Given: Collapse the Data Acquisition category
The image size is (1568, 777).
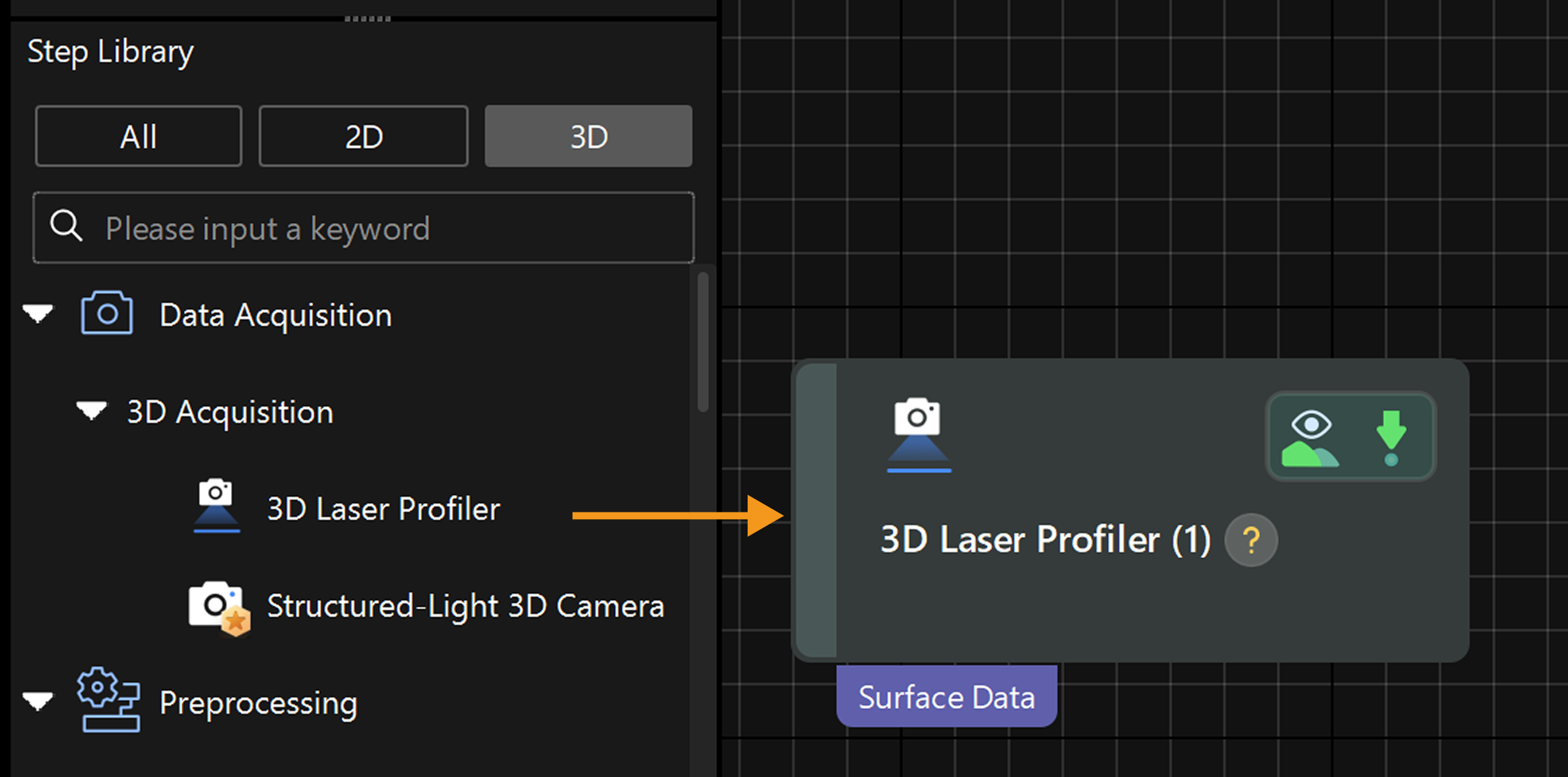Looking at the screenshot, I should 38,314.
